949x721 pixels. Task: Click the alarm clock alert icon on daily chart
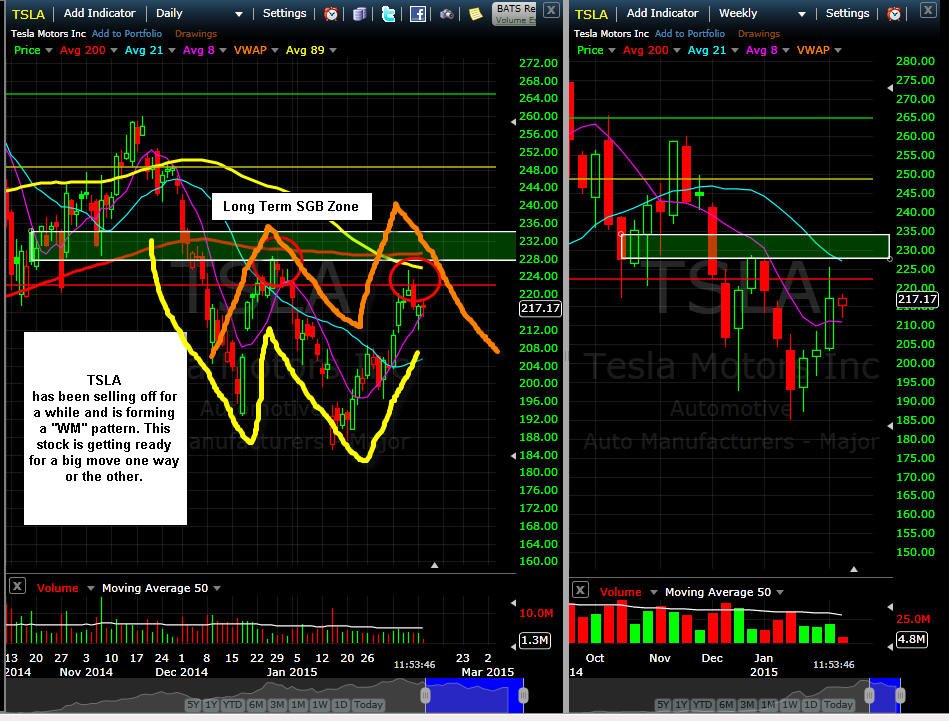331,13
